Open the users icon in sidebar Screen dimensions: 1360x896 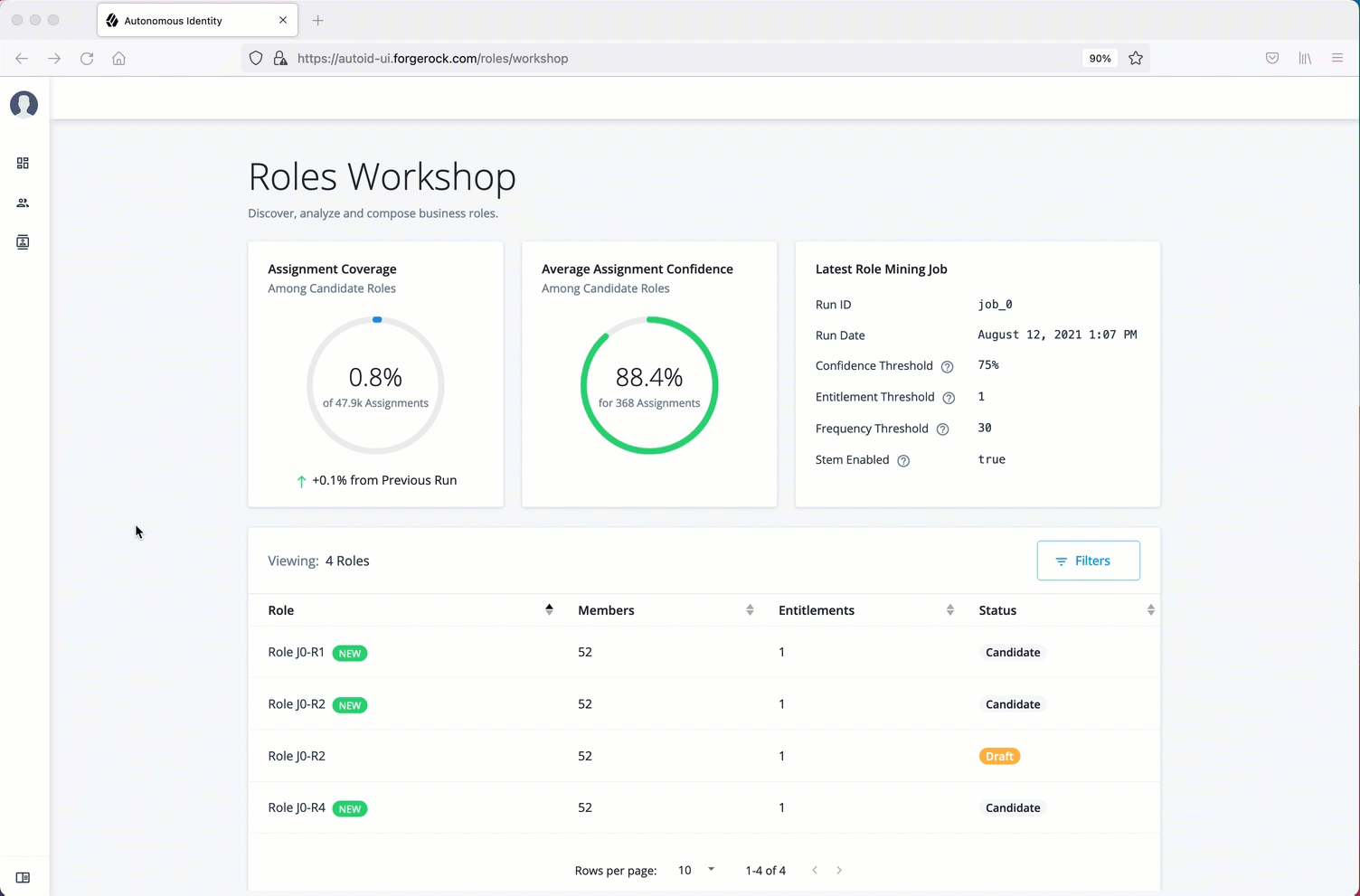23,203
